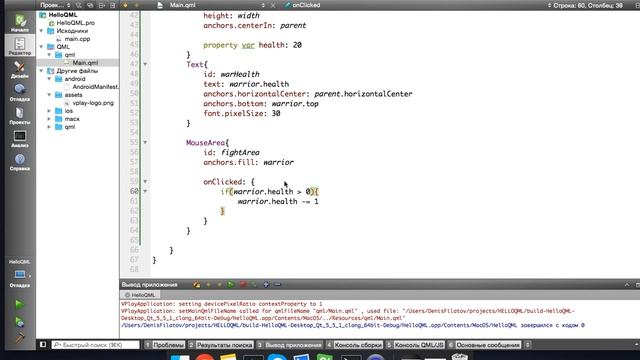This screenshot has height=360, width=640.
Task: Close the Projects side panel
Action: 113,5
